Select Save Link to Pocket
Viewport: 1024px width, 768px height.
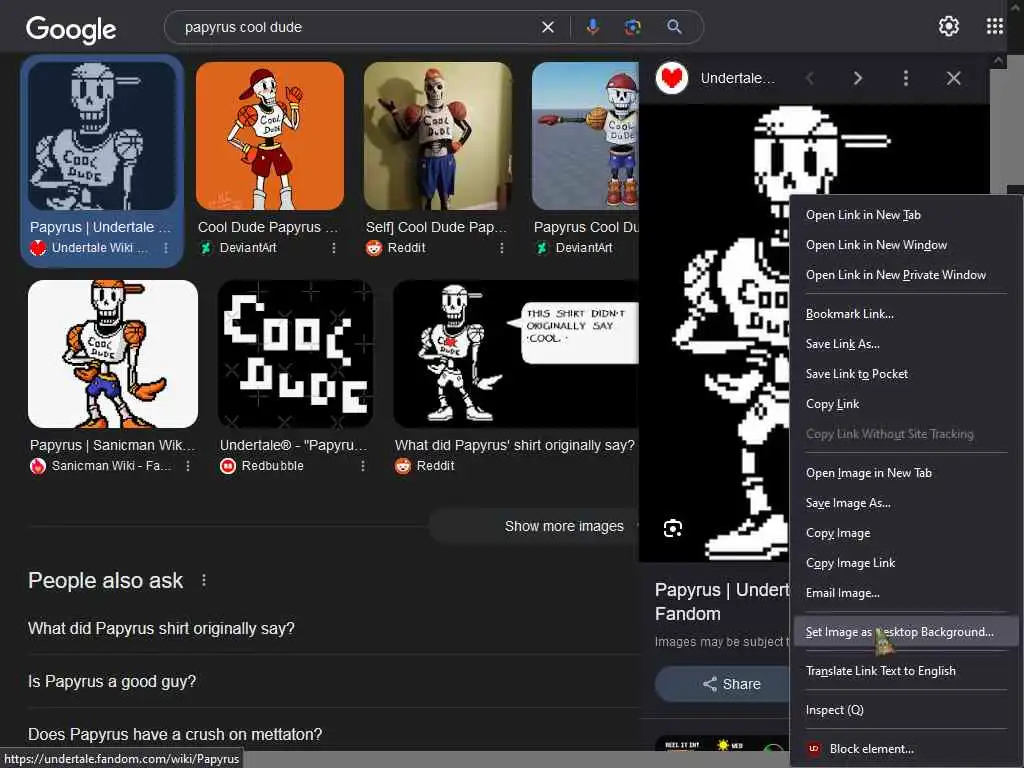[905, 374]
